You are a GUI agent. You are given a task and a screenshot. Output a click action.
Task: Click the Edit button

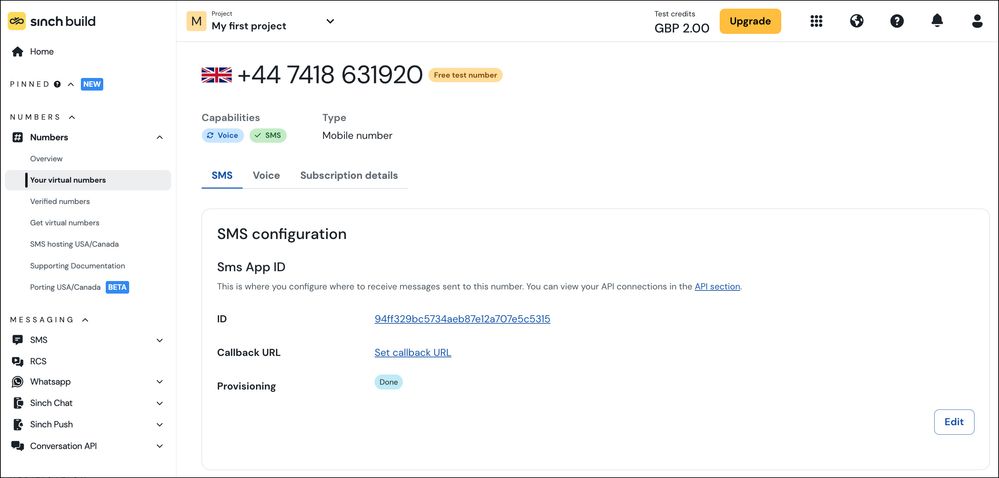click(954, 422)
